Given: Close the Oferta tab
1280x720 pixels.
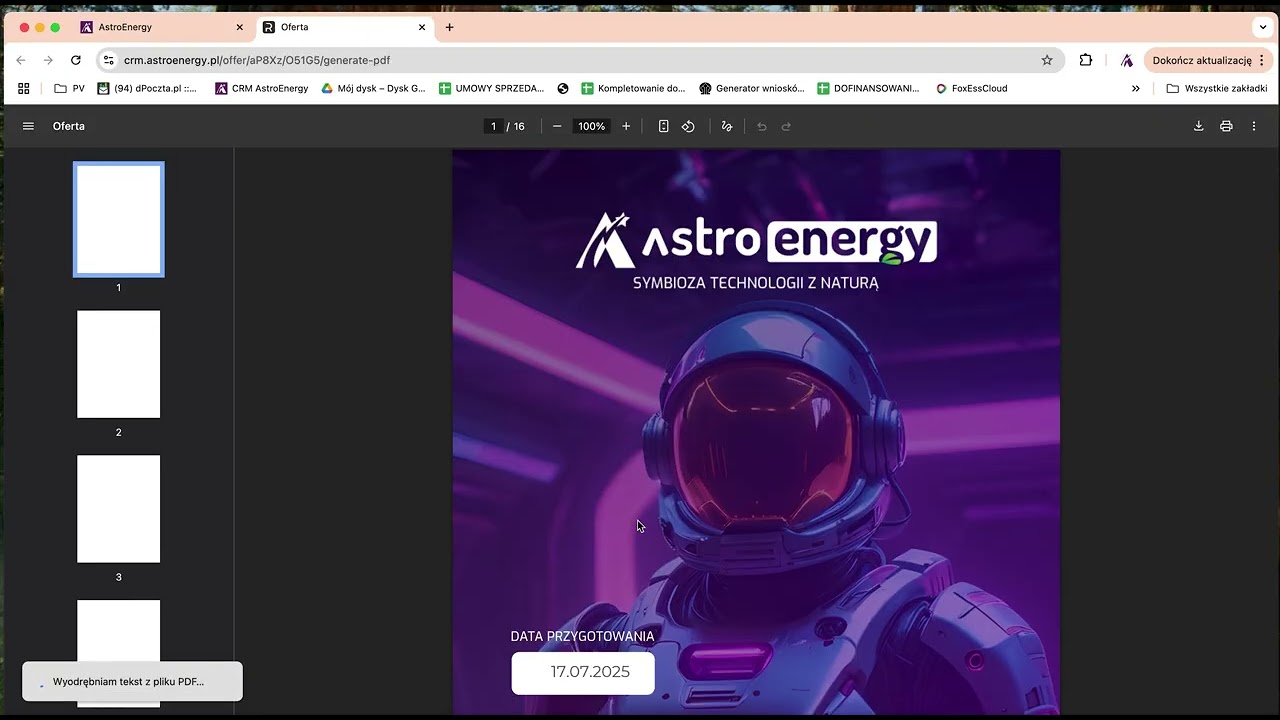Looking at the screenshot, I should (x=422, y=27).
